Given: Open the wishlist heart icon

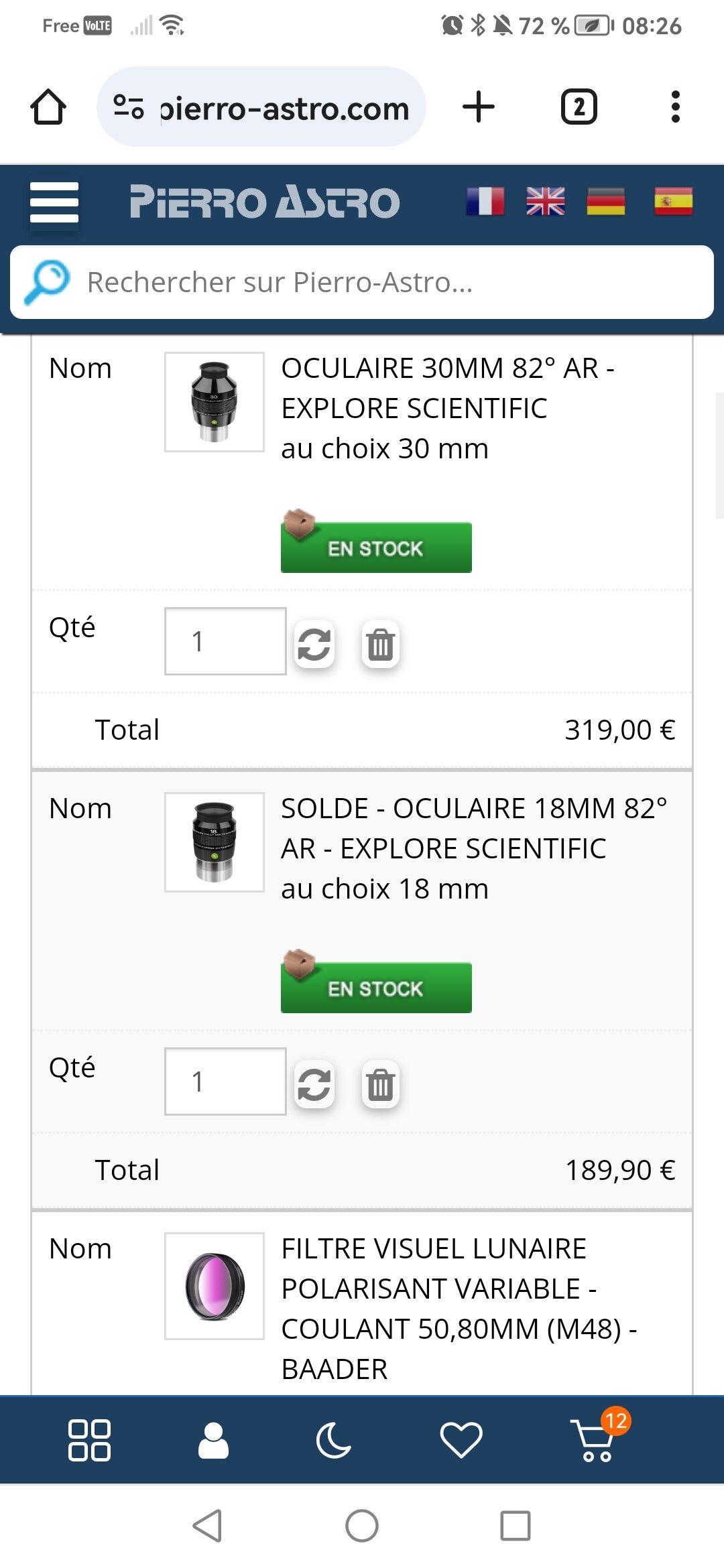Looking at the screenshot, I should tap(461, 1440).
